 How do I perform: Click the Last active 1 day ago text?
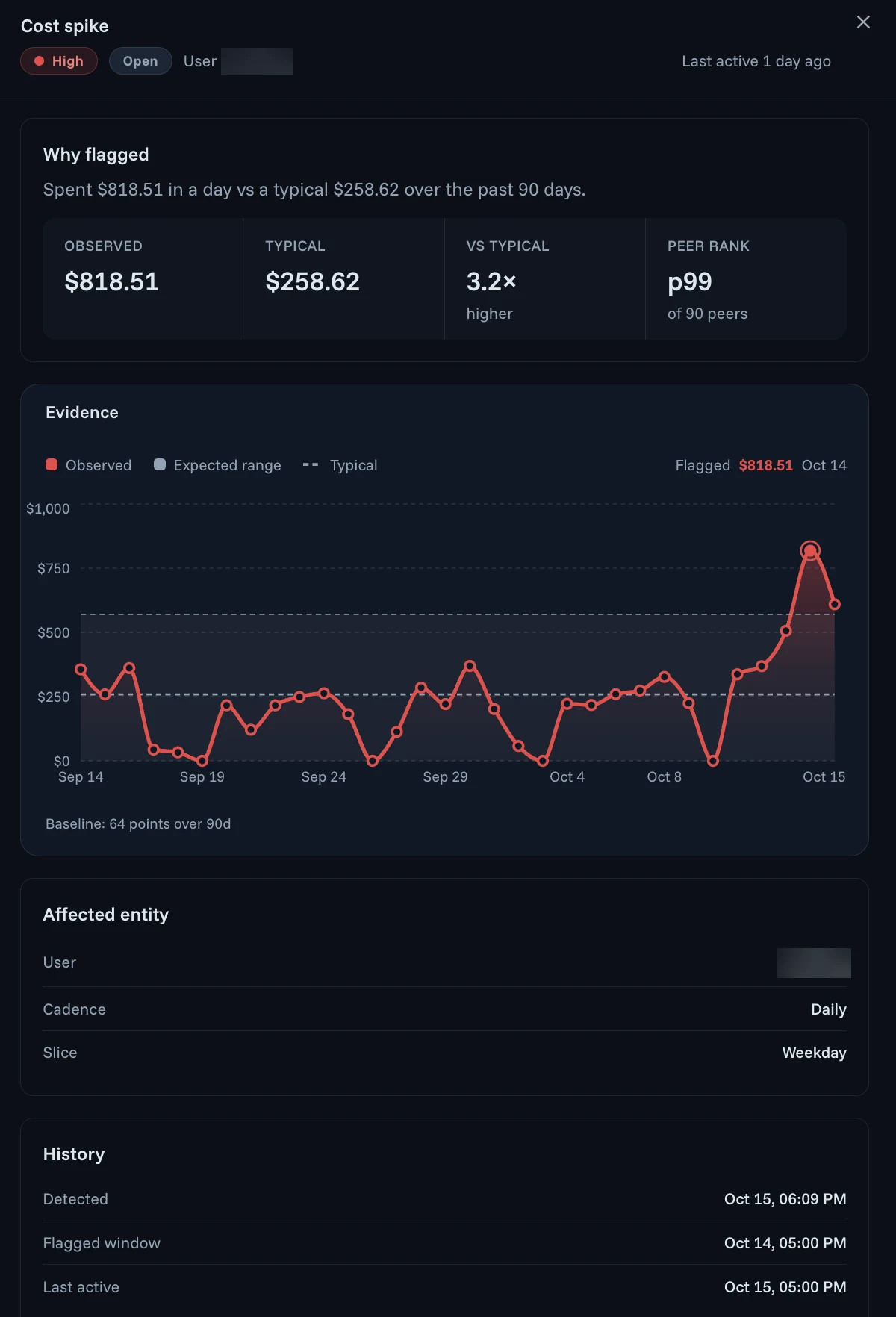click(756, 61)
